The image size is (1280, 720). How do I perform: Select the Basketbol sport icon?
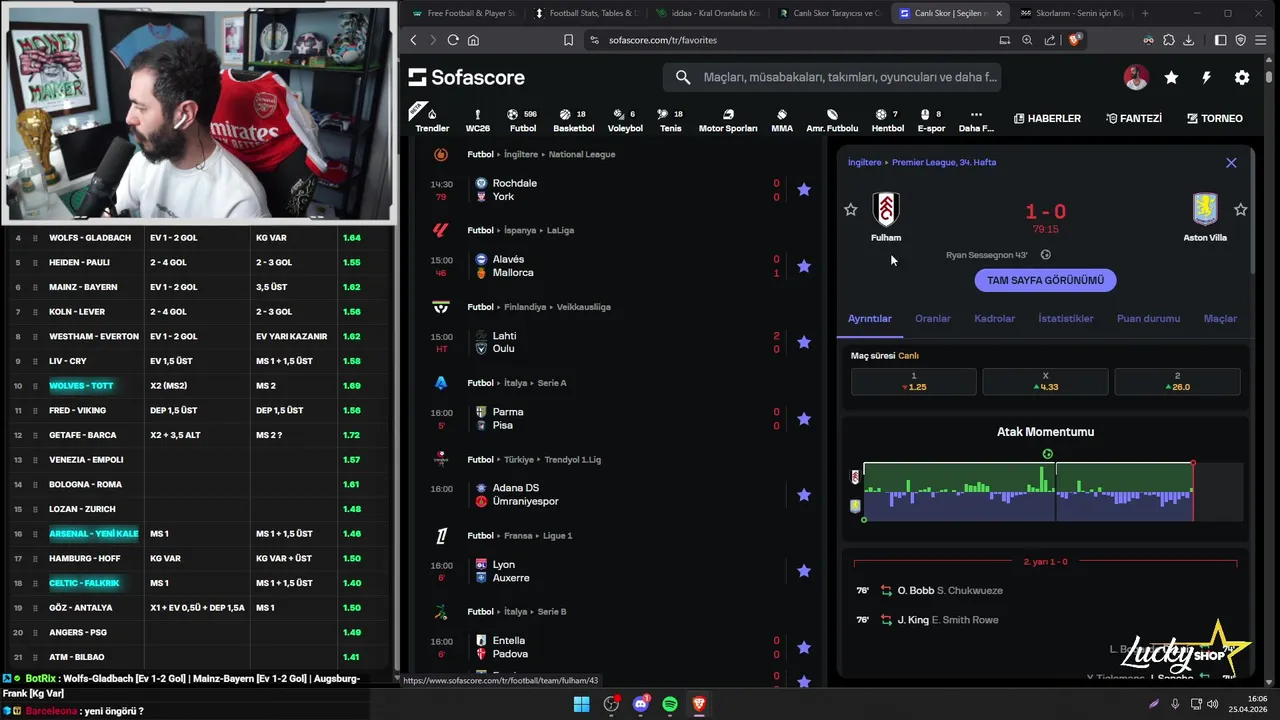[574, 119]
